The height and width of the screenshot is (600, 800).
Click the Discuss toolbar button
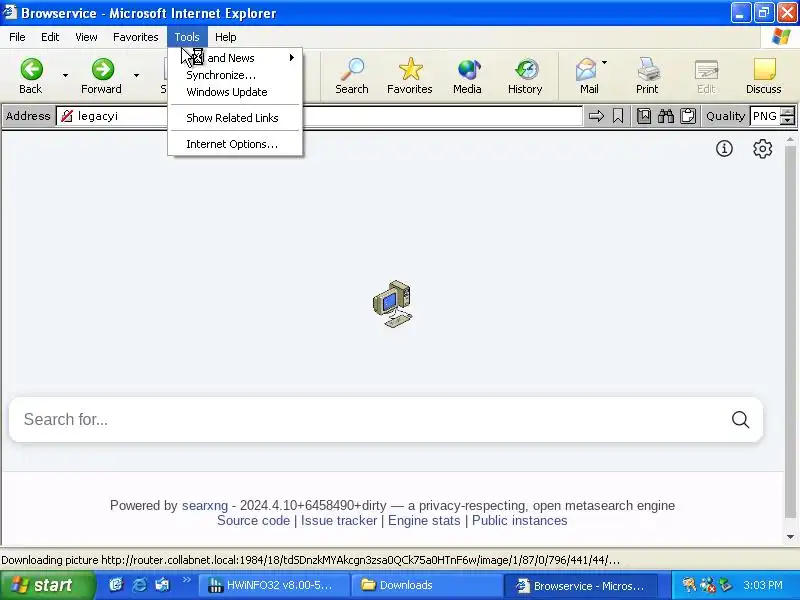763,76
